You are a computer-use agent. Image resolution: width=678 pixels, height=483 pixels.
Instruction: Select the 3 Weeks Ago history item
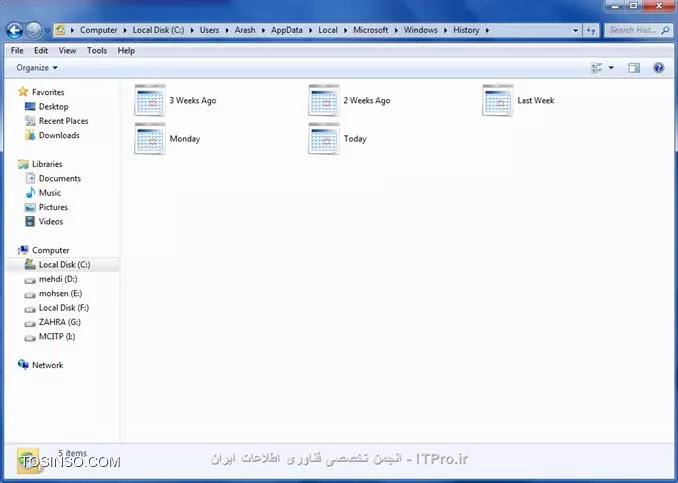175,100
